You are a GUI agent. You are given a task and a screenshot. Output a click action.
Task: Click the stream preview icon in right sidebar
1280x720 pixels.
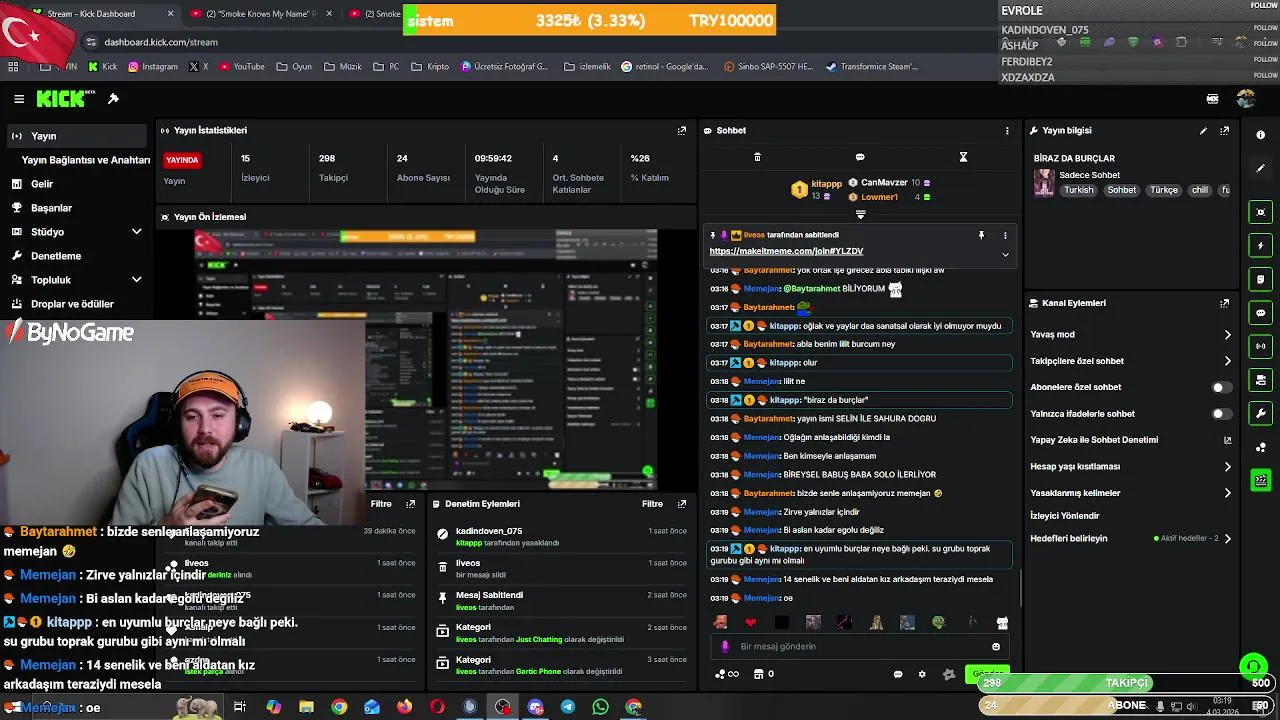coord(1260,212)
